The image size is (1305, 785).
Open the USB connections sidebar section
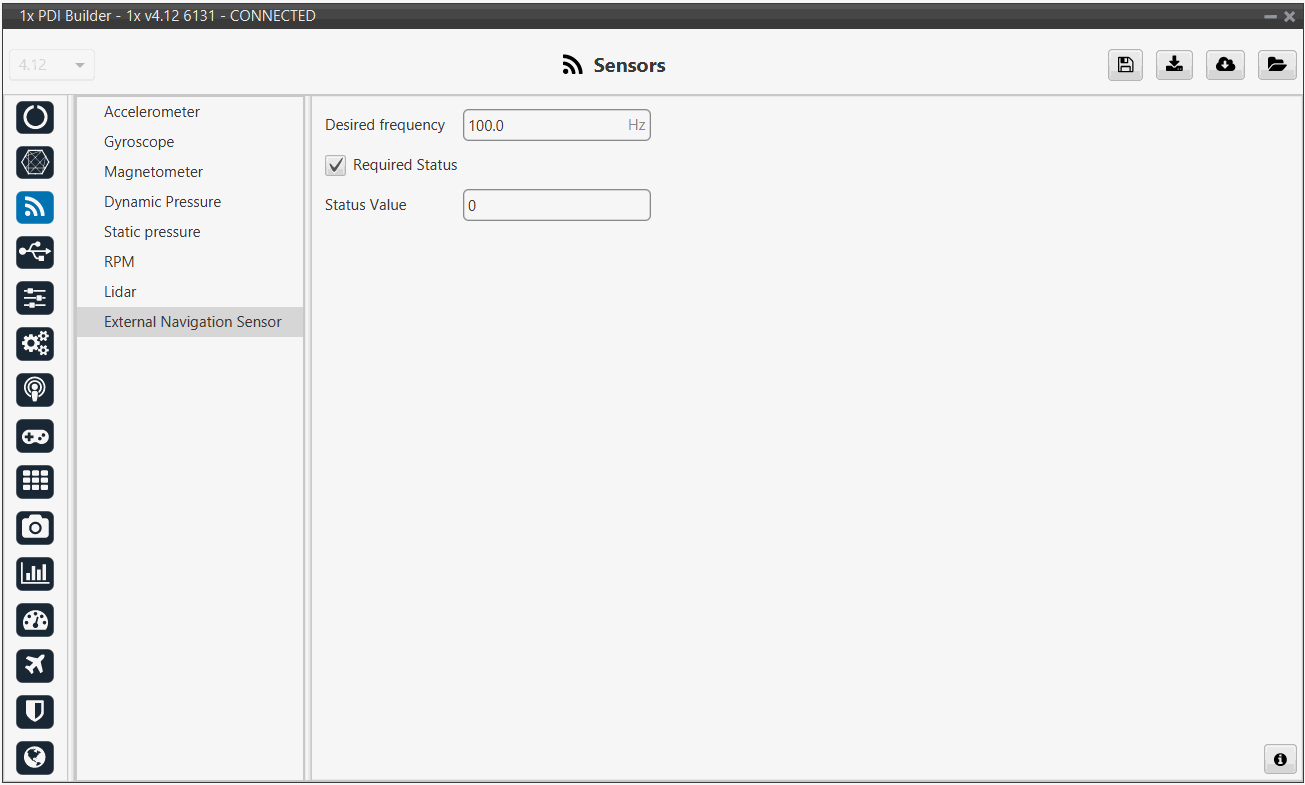pyautogui.click(x=35, y=253)
